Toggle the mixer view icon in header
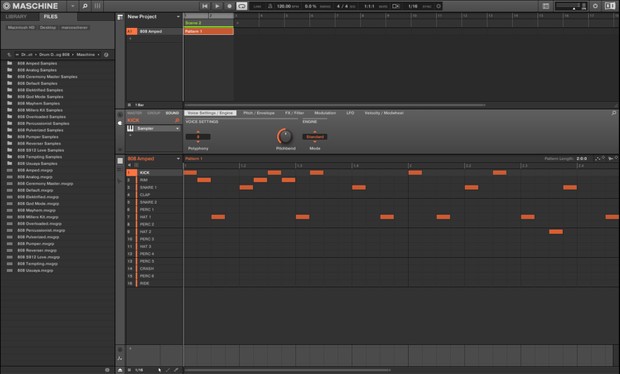This screenshot has height=374, width=620. (97, 6)
